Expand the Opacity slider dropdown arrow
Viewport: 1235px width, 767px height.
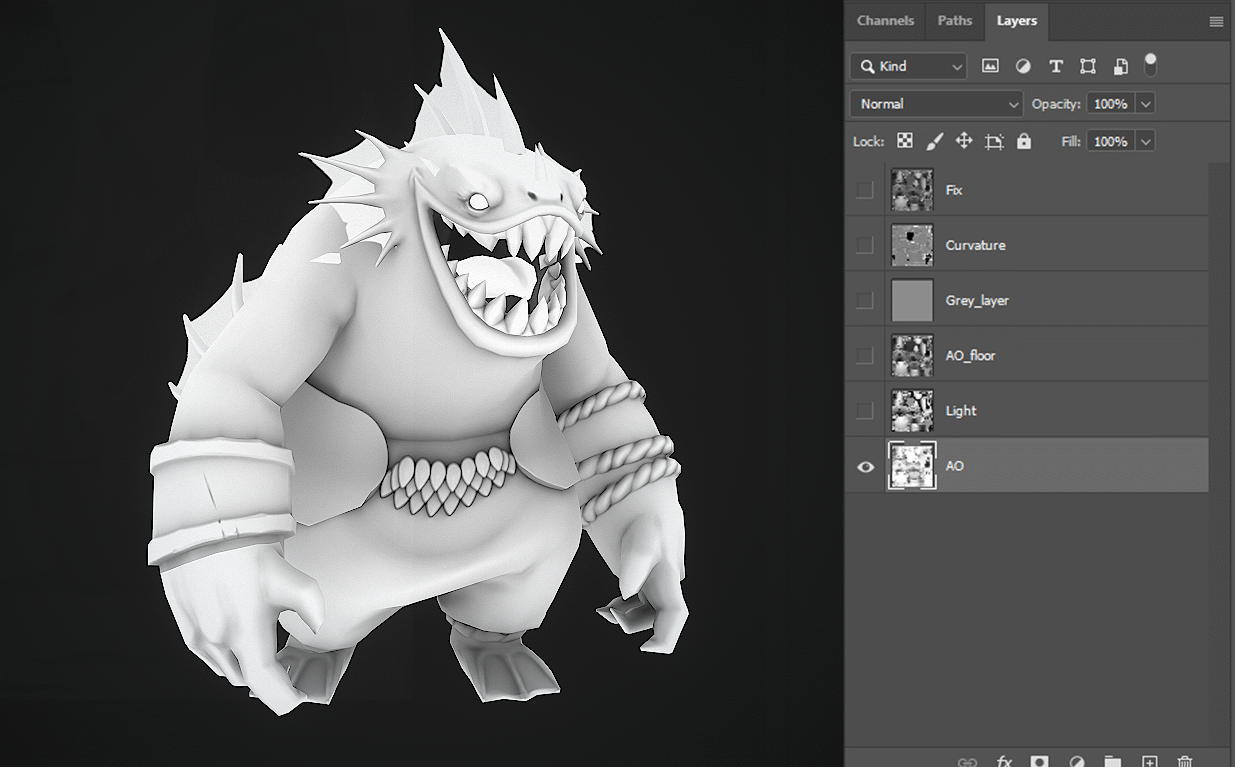(1146, 104)
